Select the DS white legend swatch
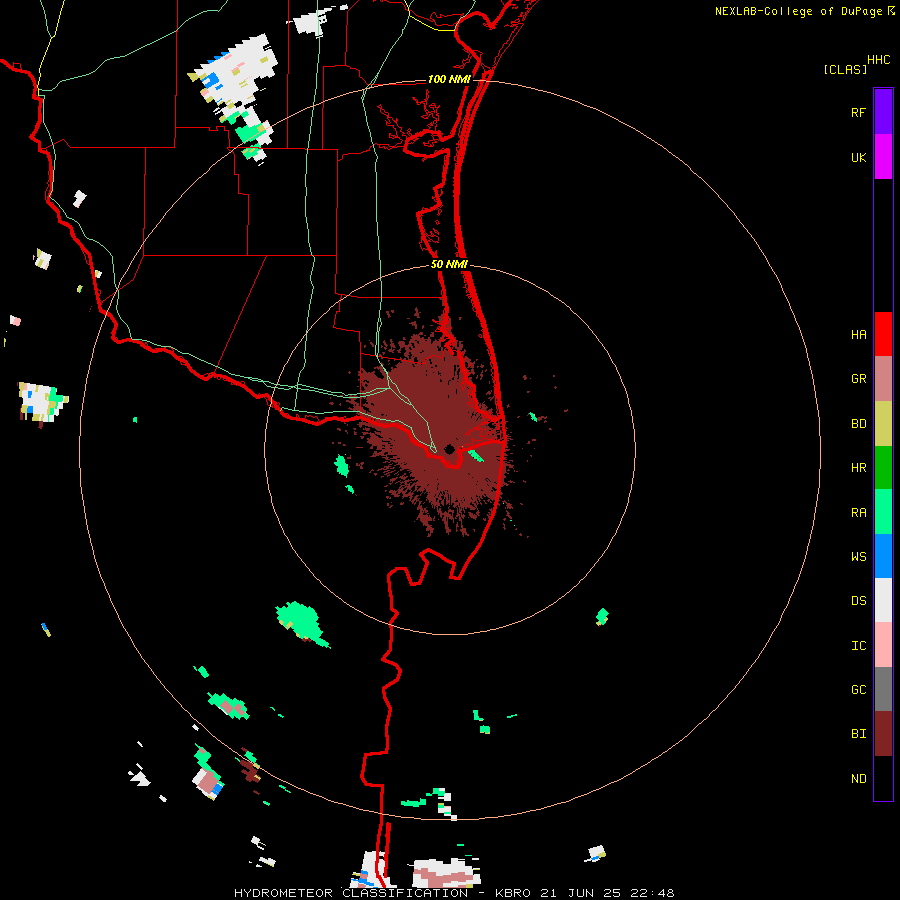This screenshot has height=900, width=900. 883,600
